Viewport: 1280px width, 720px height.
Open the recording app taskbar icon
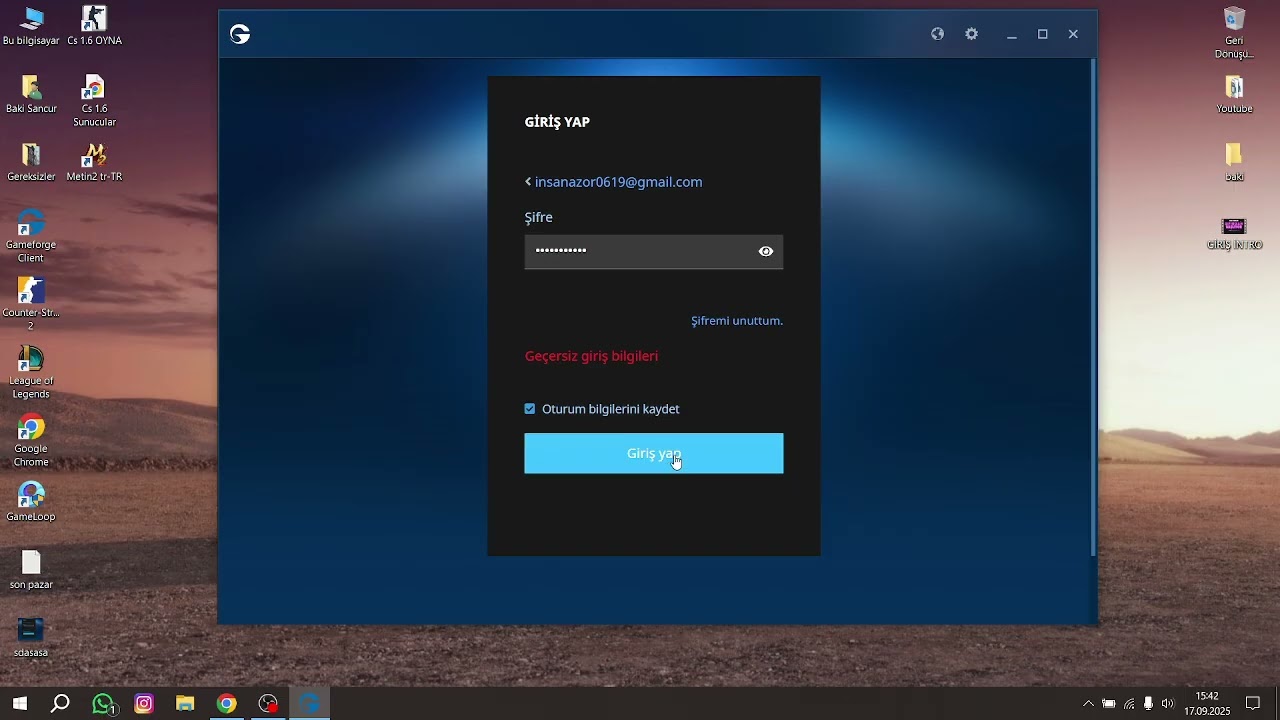coord(268,704)
